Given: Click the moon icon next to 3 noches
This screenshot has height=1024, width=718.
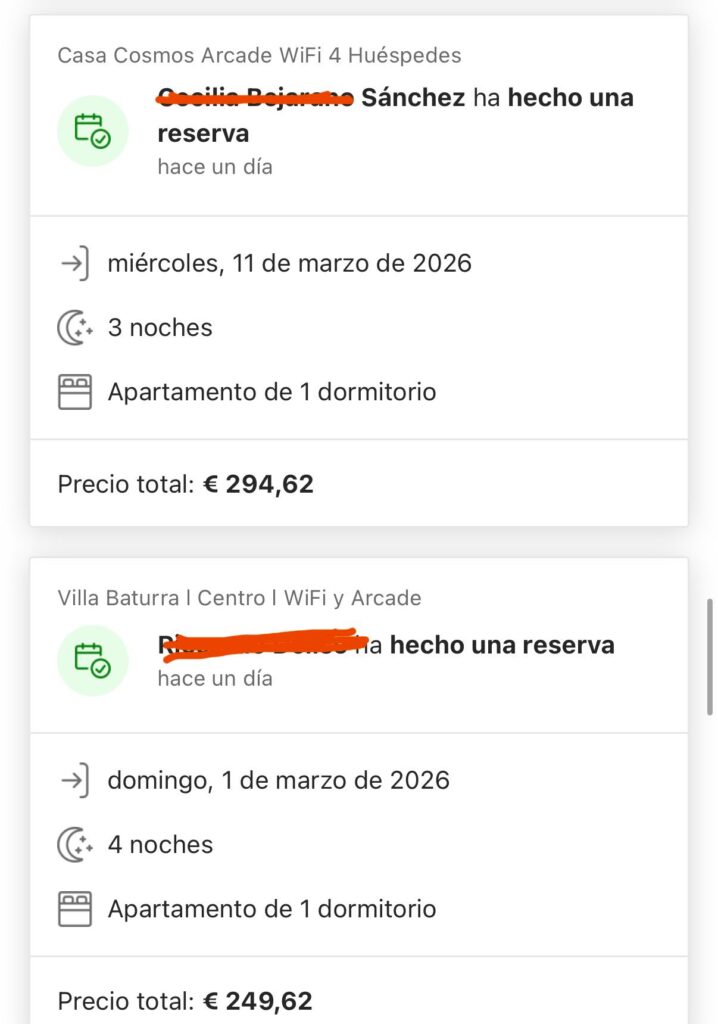Looking at the screenshot, I should (74, 328).
